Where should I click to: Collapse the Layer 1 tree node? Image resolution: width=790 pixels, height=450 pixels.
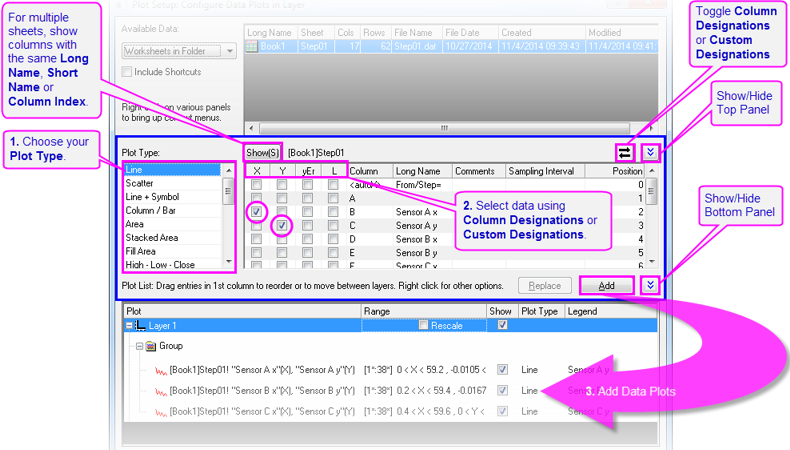point(129,326)
